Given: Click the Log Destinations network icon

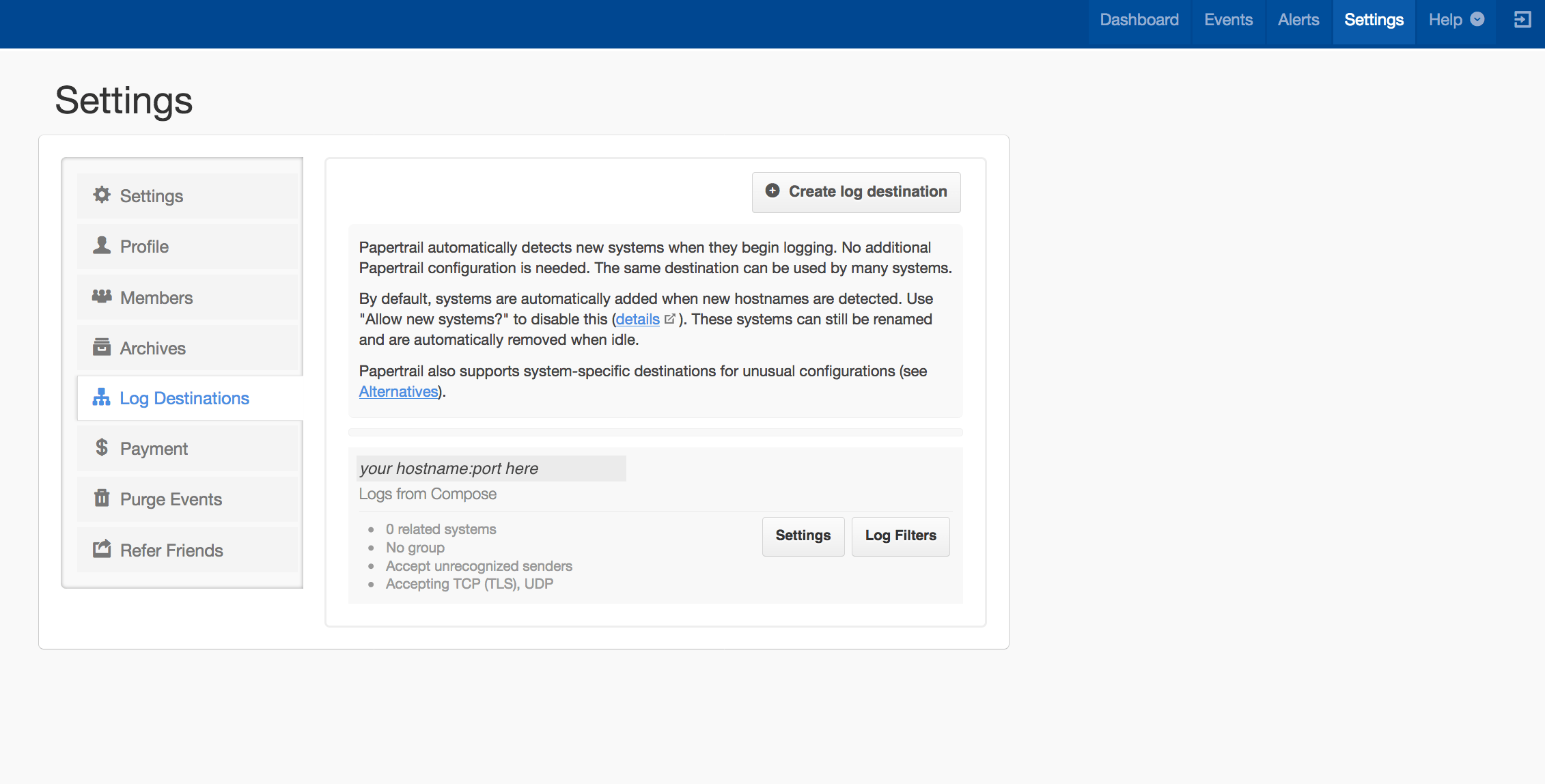Looking at the screenshot, I should point(101,397).
